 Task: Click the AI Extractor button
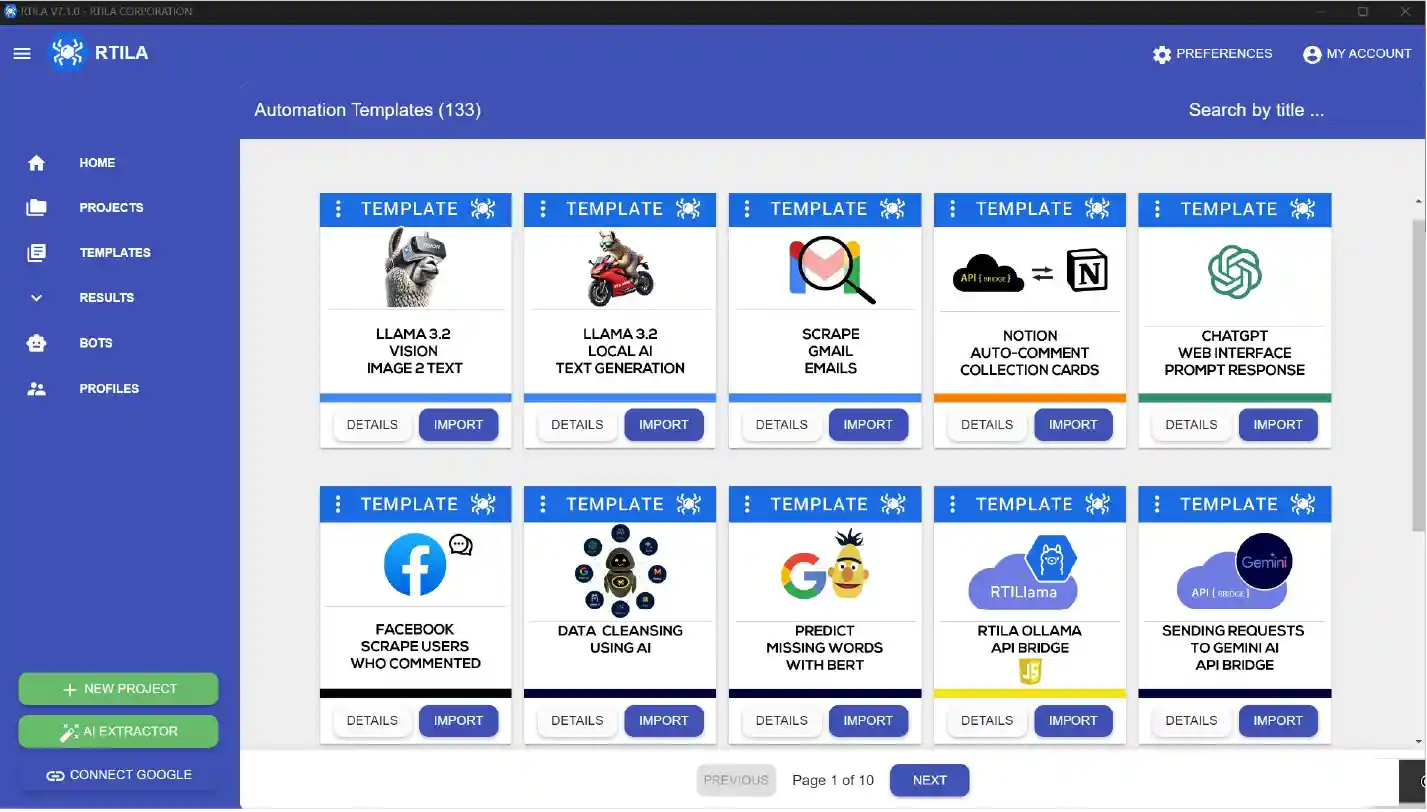(118, 732)
